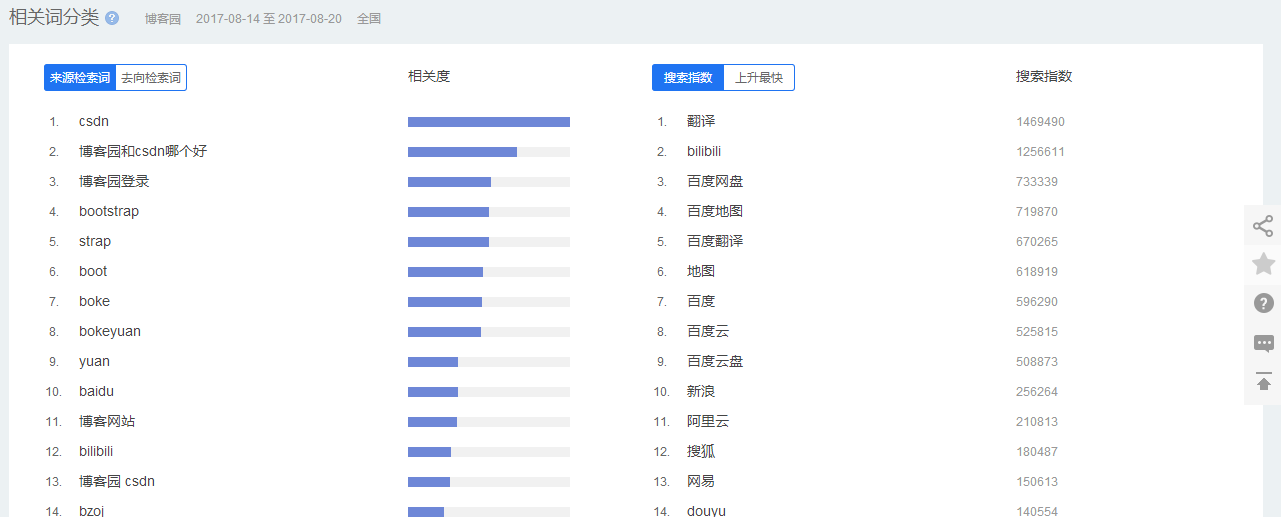Click the 搜索指数 column header on right

(x=1044, y=76)
